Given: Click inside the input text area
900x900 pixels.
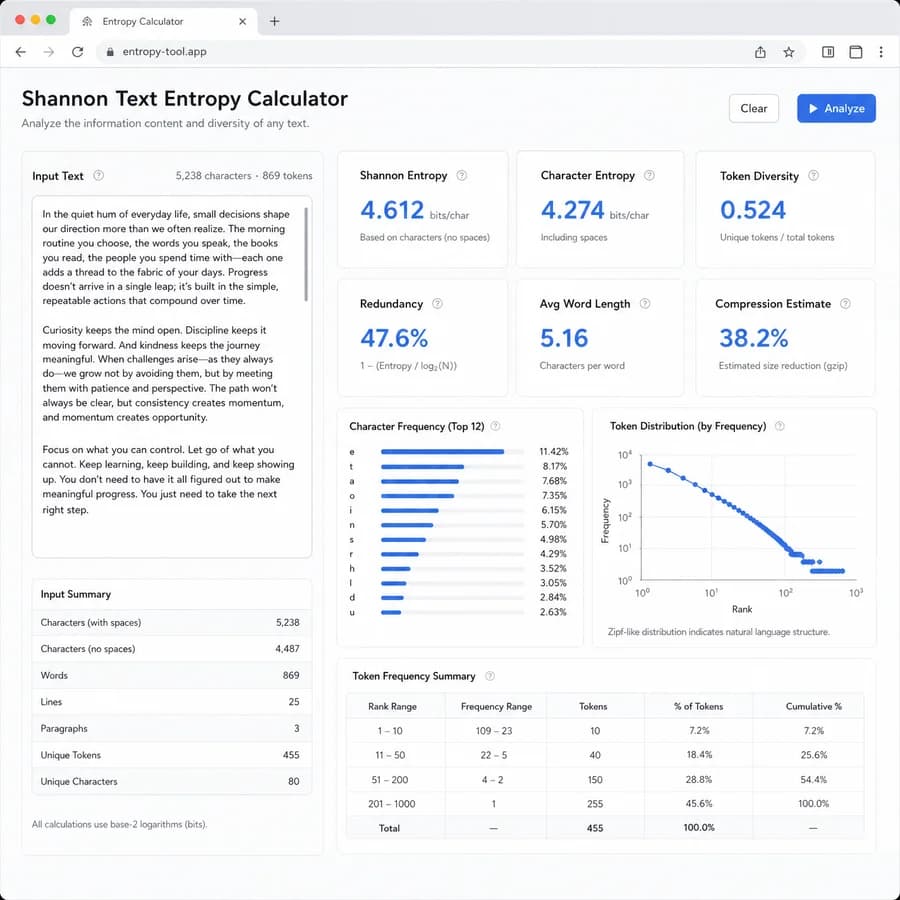Looking at the screenshot, I should [x=172, y=377].
